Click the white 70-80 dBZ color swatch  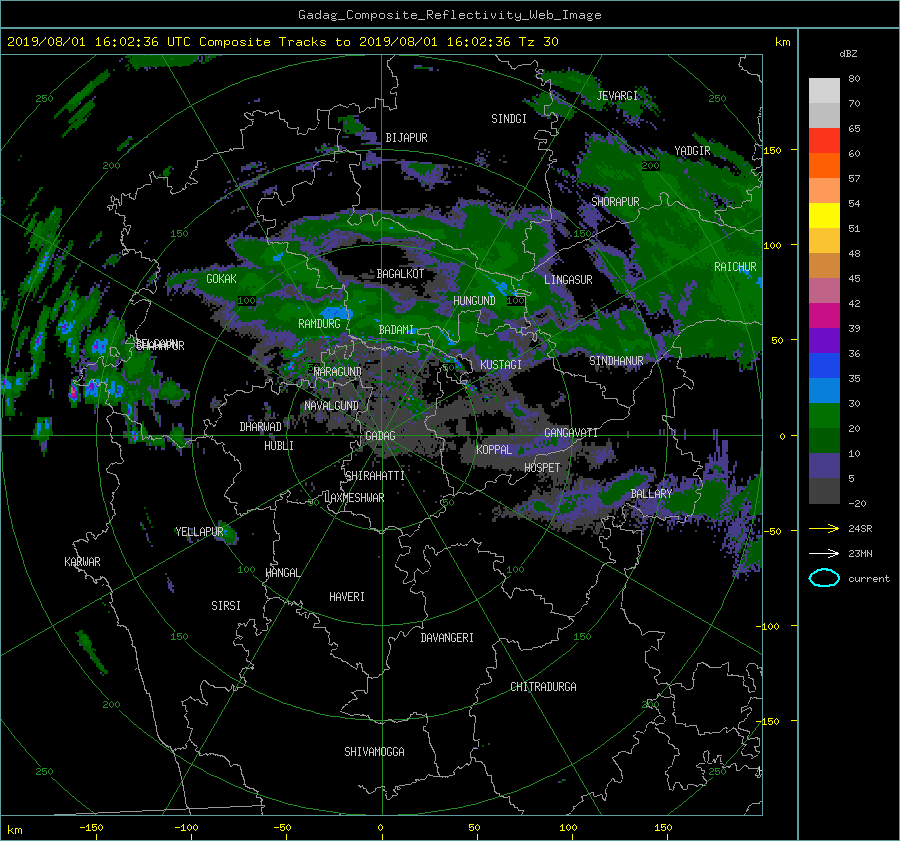(824, 91)
